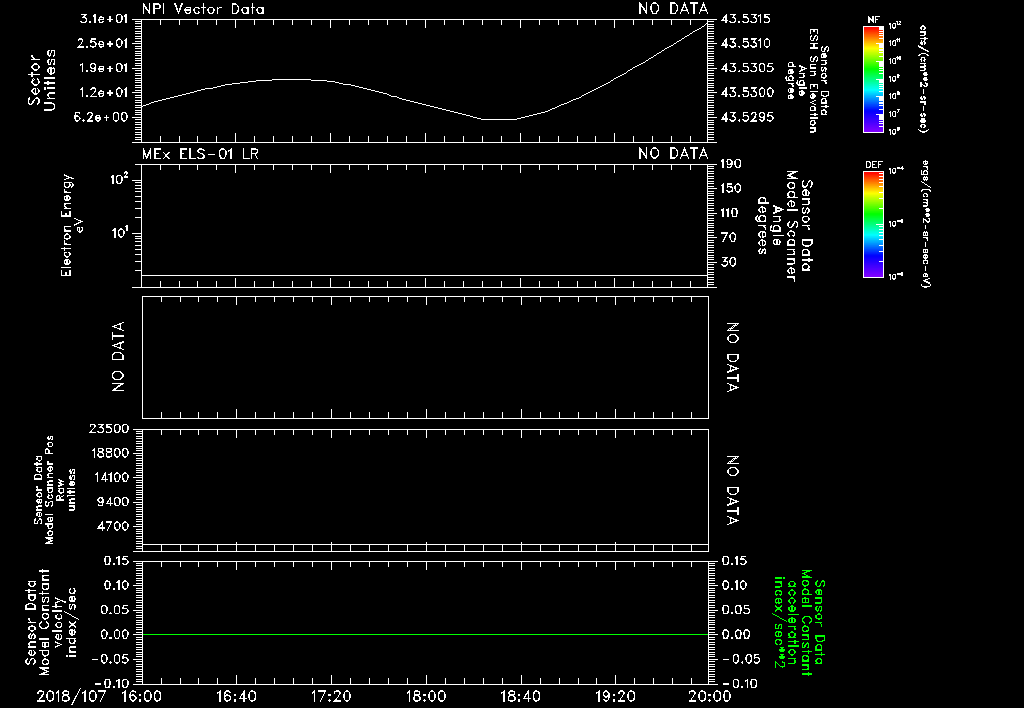The height and width of the screenshot is (708, 1024).
Task: Click the 'NPI Vector Data' panel title
Action: (203, 9)
